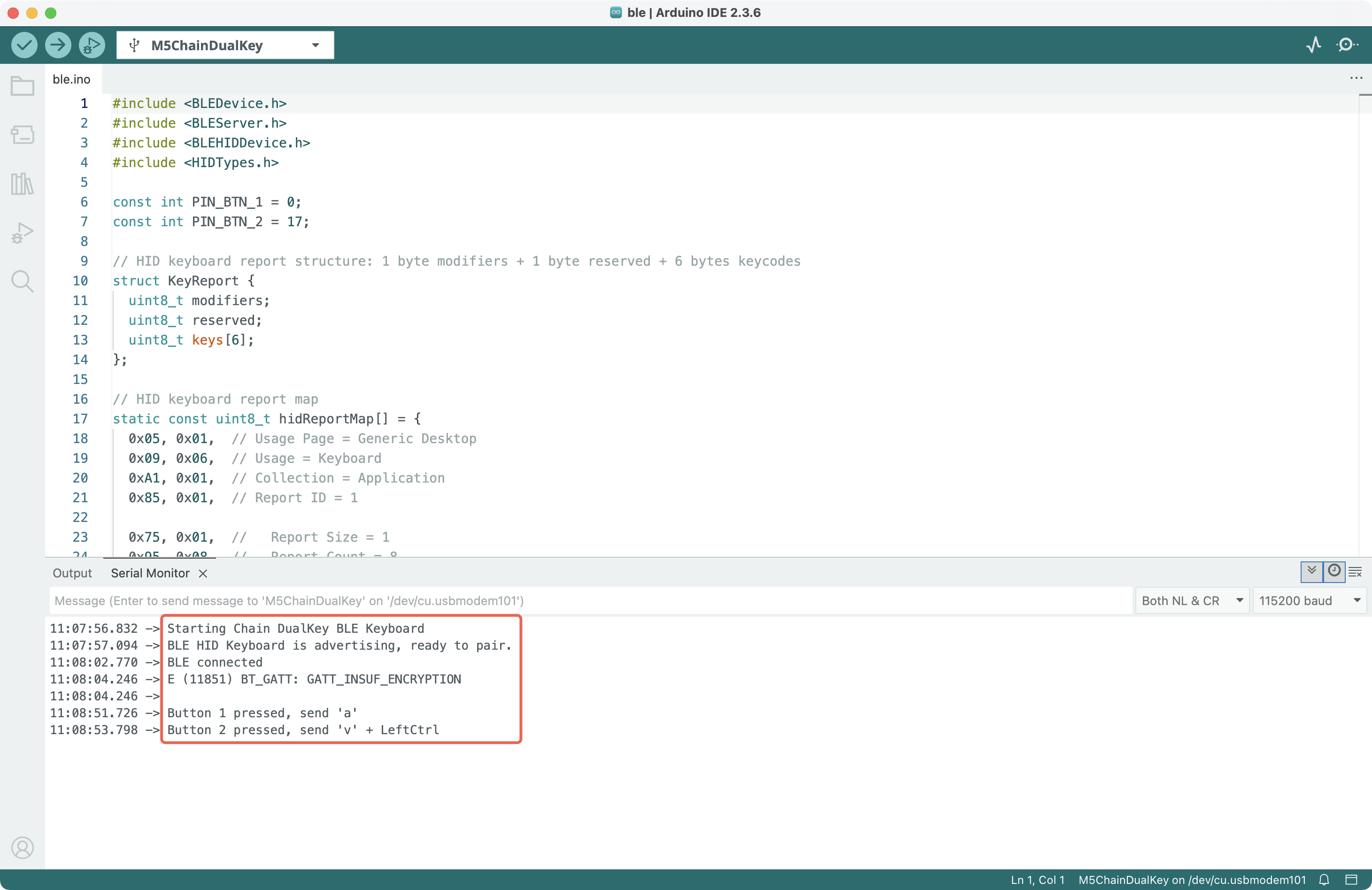The width and height of the screenshot is (1372, 890).
Task: Open the Serial Plotter icon
Action: coord(1313,45)
